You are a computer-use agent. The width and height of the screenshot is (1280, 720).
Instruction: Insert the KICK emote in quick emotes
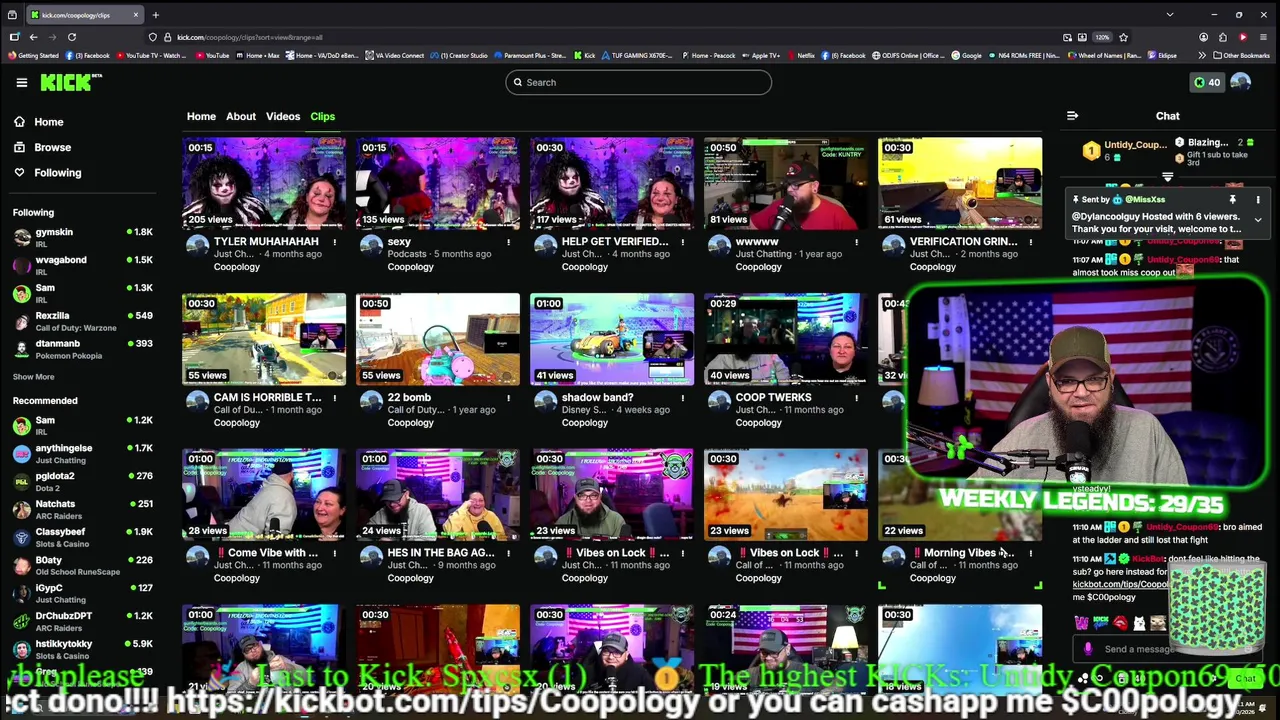tap(1101, 623)
